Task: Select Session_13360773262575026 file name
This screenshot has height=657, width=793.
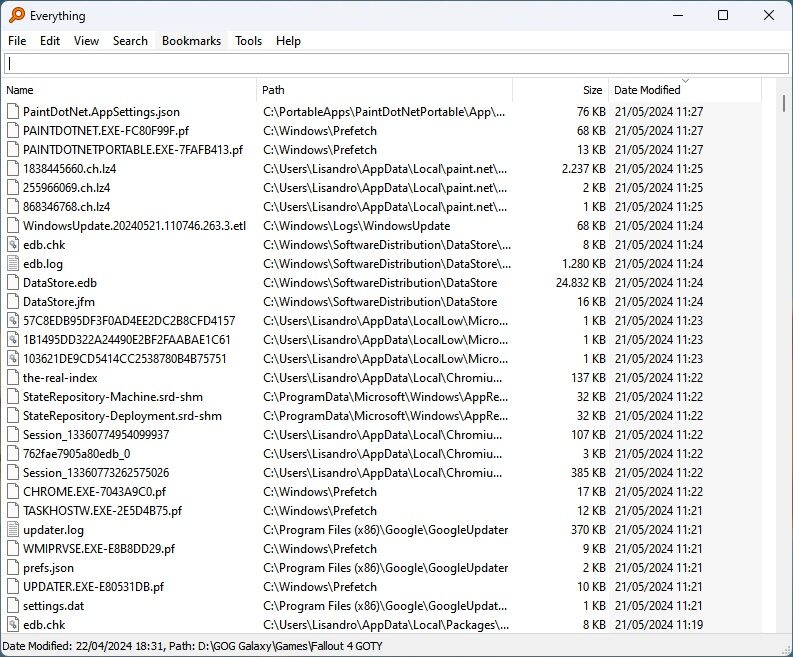Action: tap(96, 473)
